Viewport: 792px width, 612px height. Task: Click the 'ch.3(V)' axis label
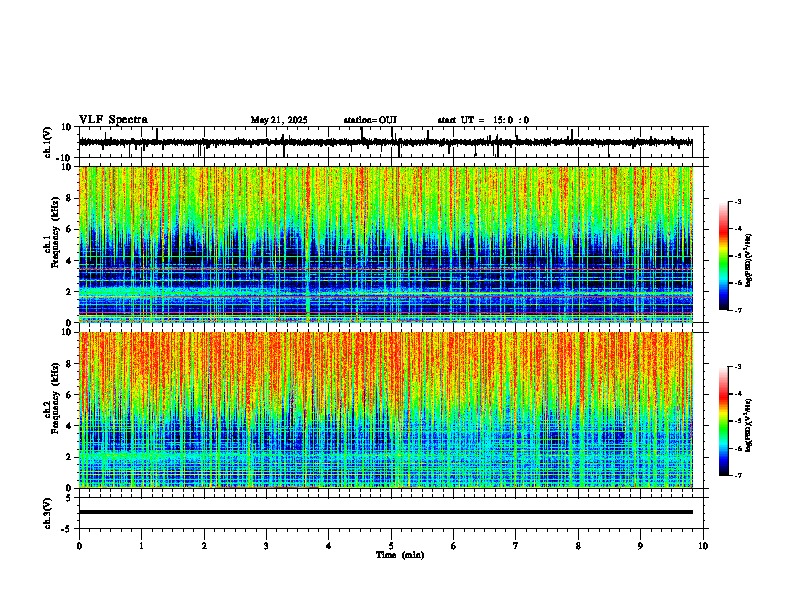(x=48, y=513)
